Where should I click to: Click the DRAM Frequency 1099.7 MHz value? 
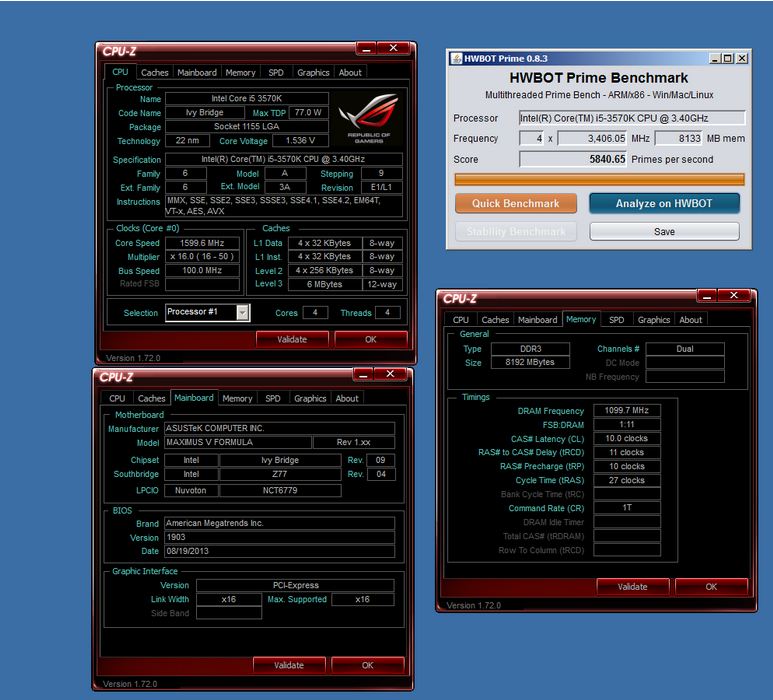[x=627, y=410]
